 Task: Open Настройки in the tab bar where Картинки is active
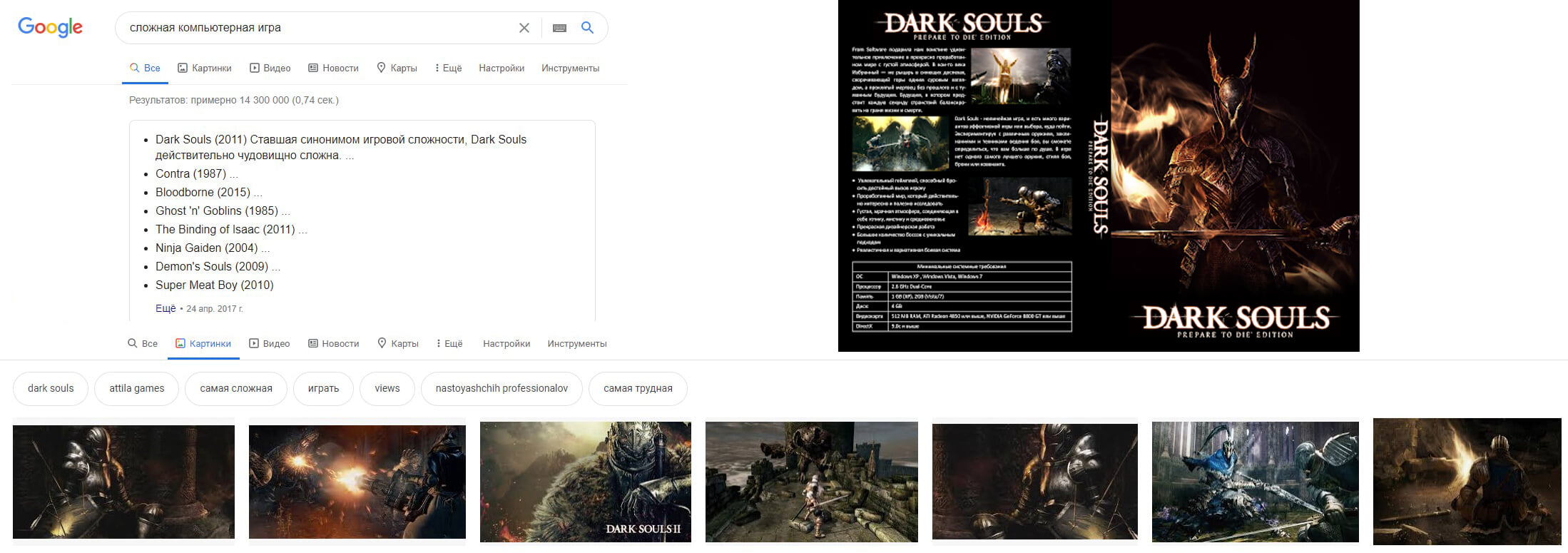coord(506,343)
